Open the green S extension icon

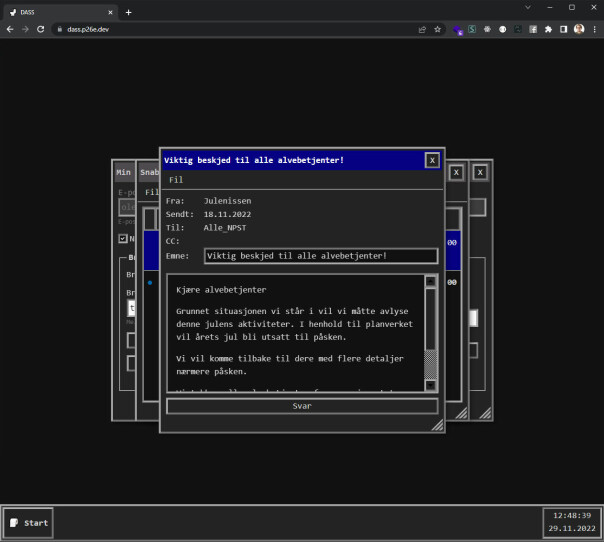[x=472, y=29]
